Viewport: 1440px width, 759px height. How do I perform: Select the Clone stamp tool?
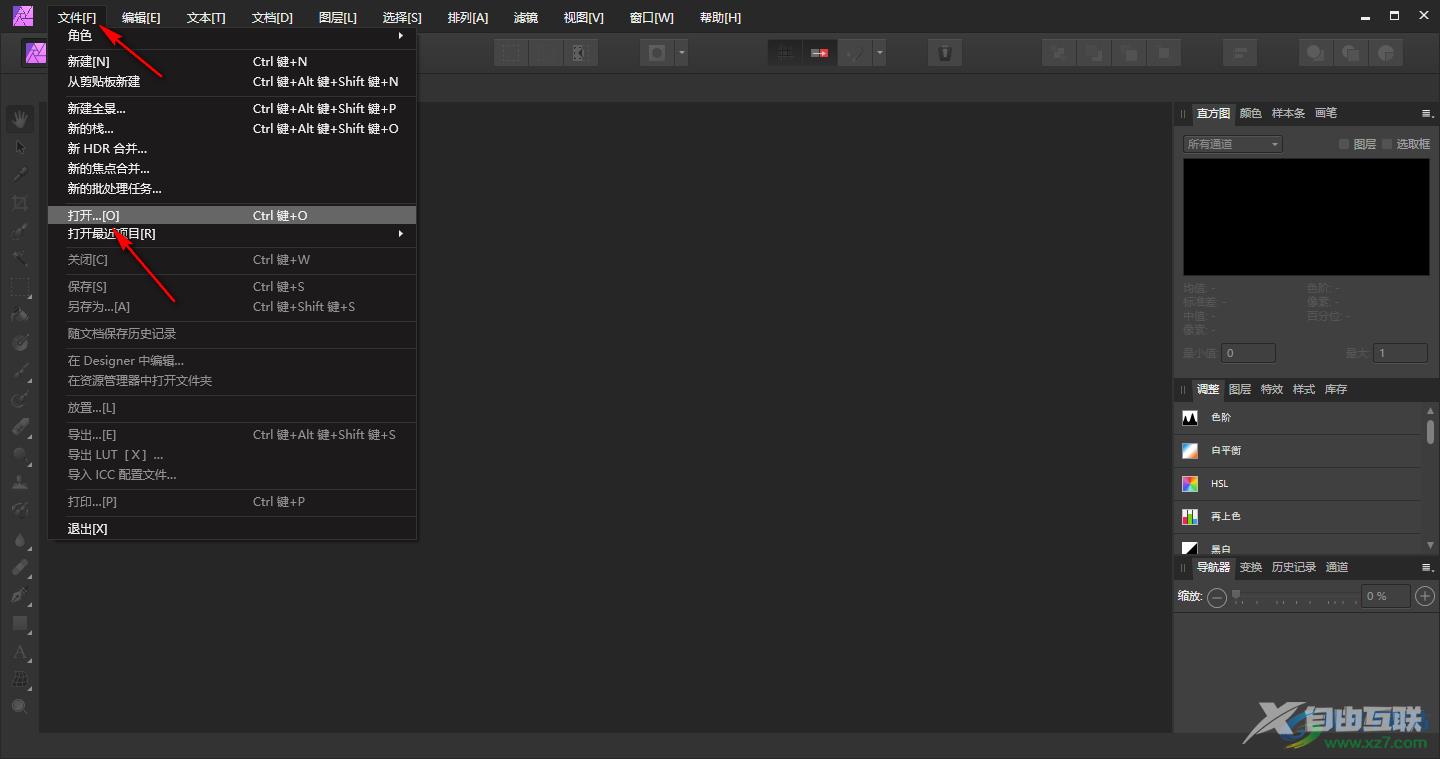click(20, 483)
